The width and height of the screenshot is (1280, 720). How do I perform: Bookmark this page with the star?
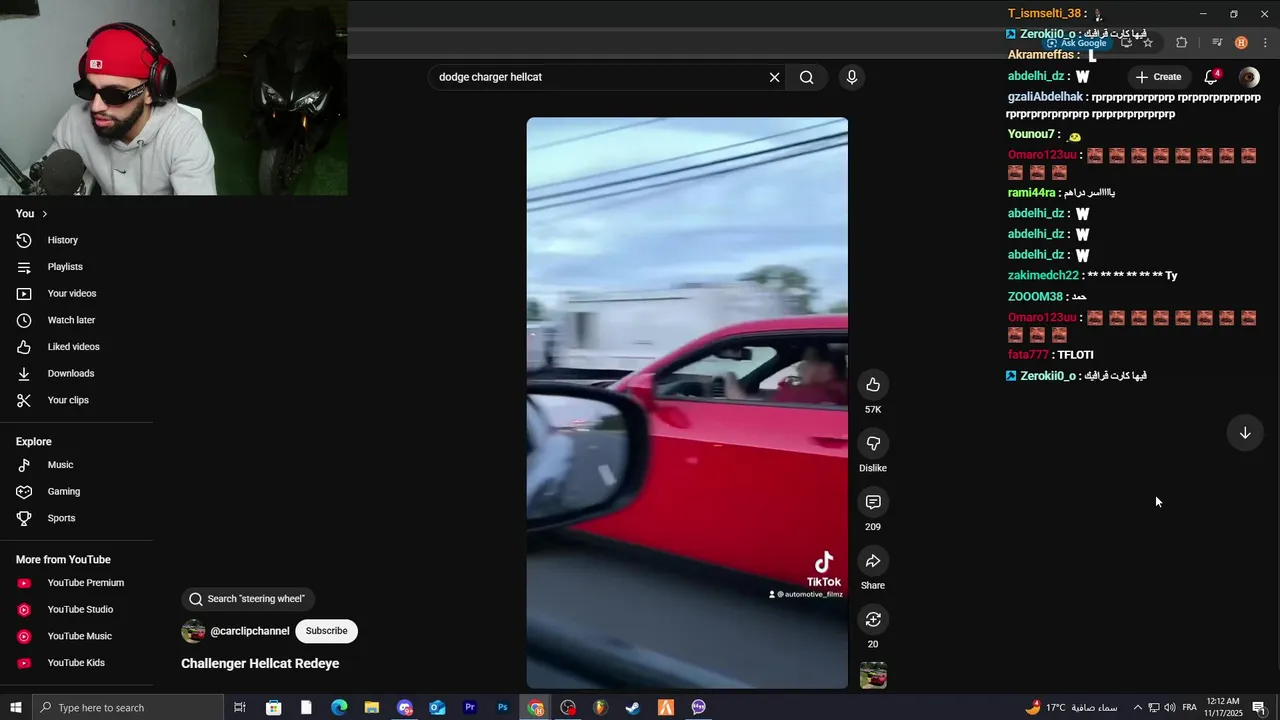click(1148, 43)
